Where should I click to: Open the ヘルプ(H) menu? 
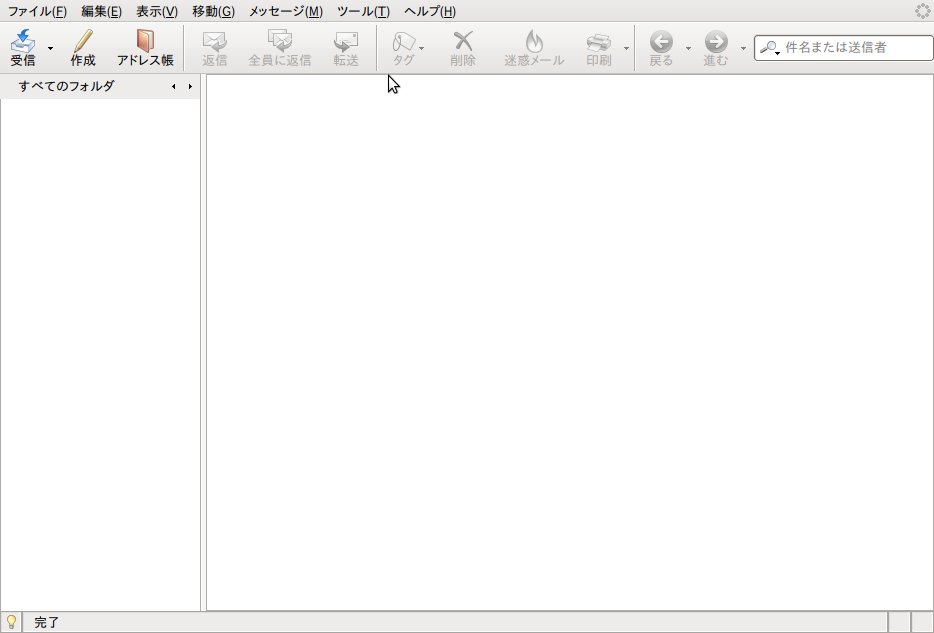coord(429,11)
